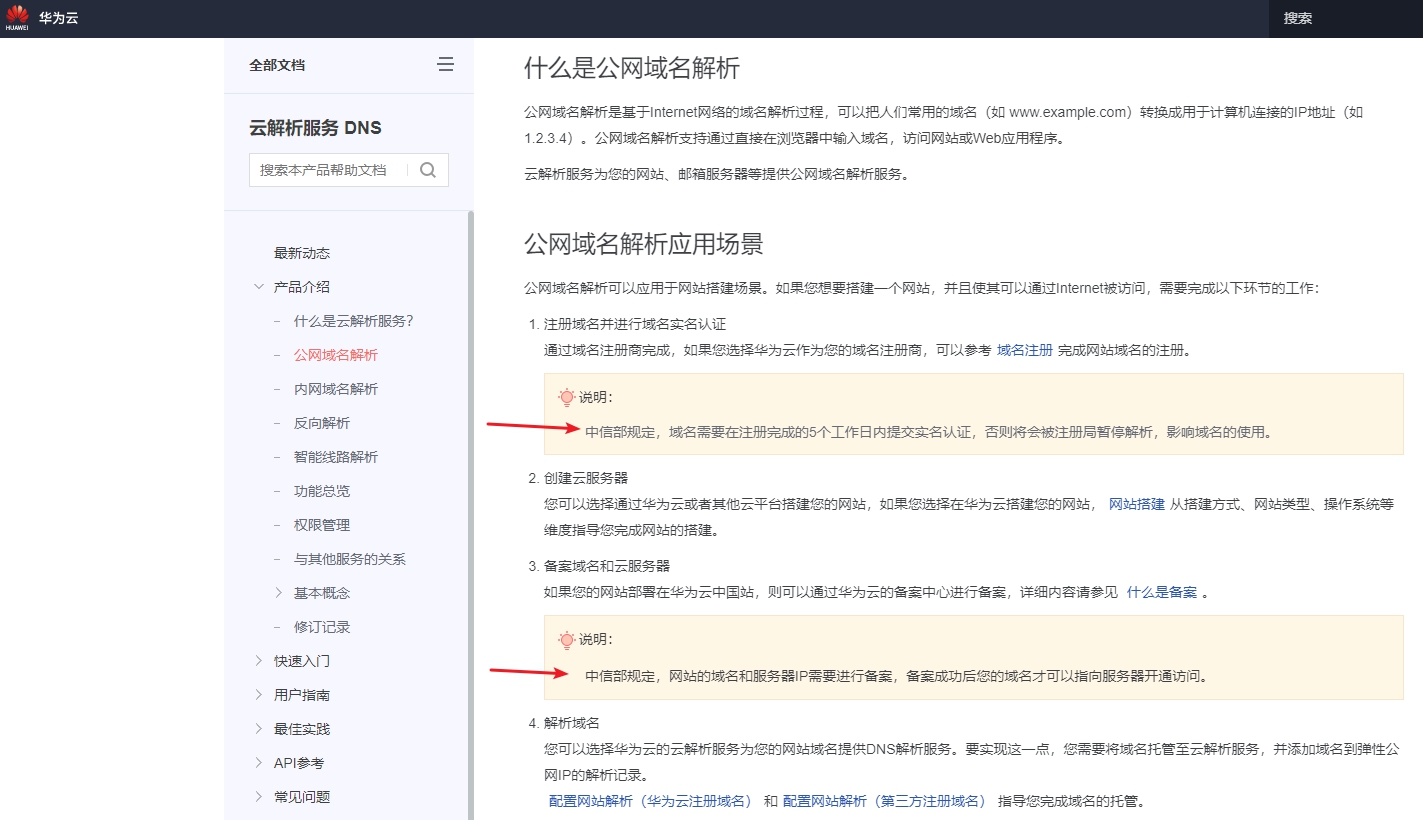
Task: Click lightbulb icon in first 说明 note
Action: tap(567, 397)
